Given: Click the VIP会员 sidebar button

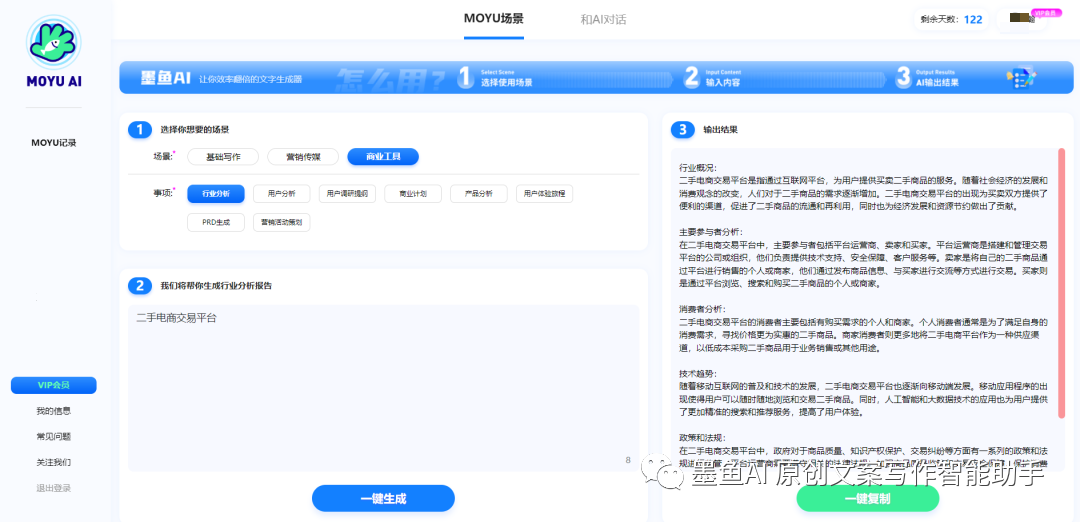Looking at the screenshot, I should (x=54, y=385).
